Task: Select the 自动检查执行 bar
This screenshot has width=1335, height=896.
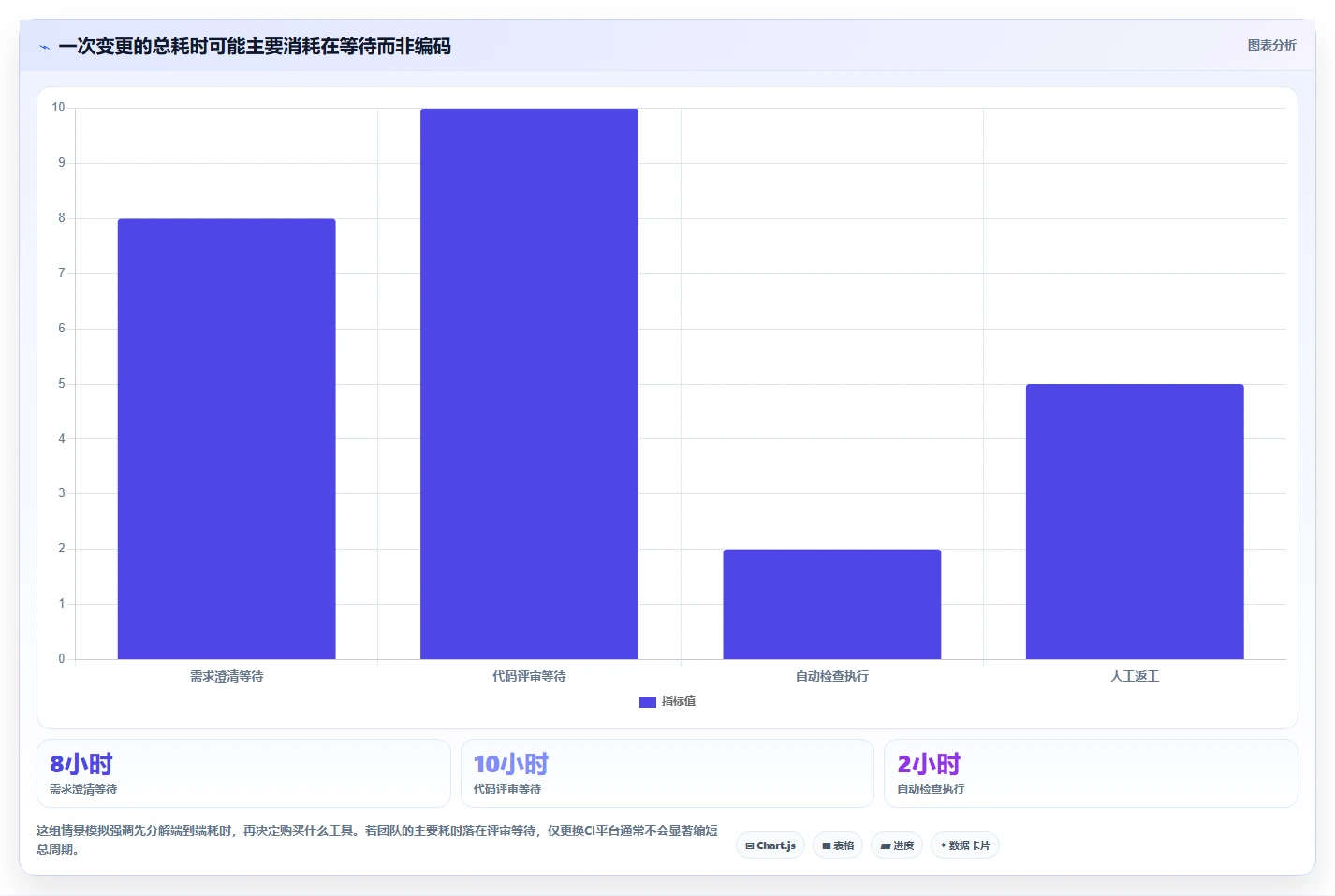Action: [x=832, y=604]
